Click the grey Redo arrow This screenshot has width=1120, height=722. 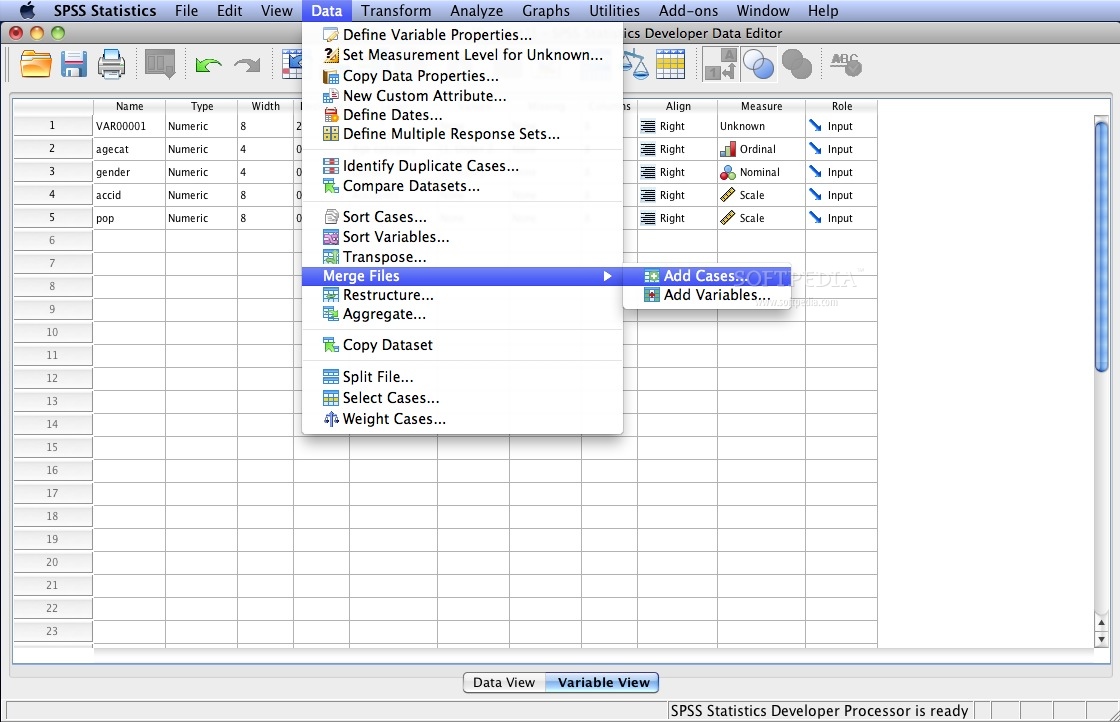point(247,65)
